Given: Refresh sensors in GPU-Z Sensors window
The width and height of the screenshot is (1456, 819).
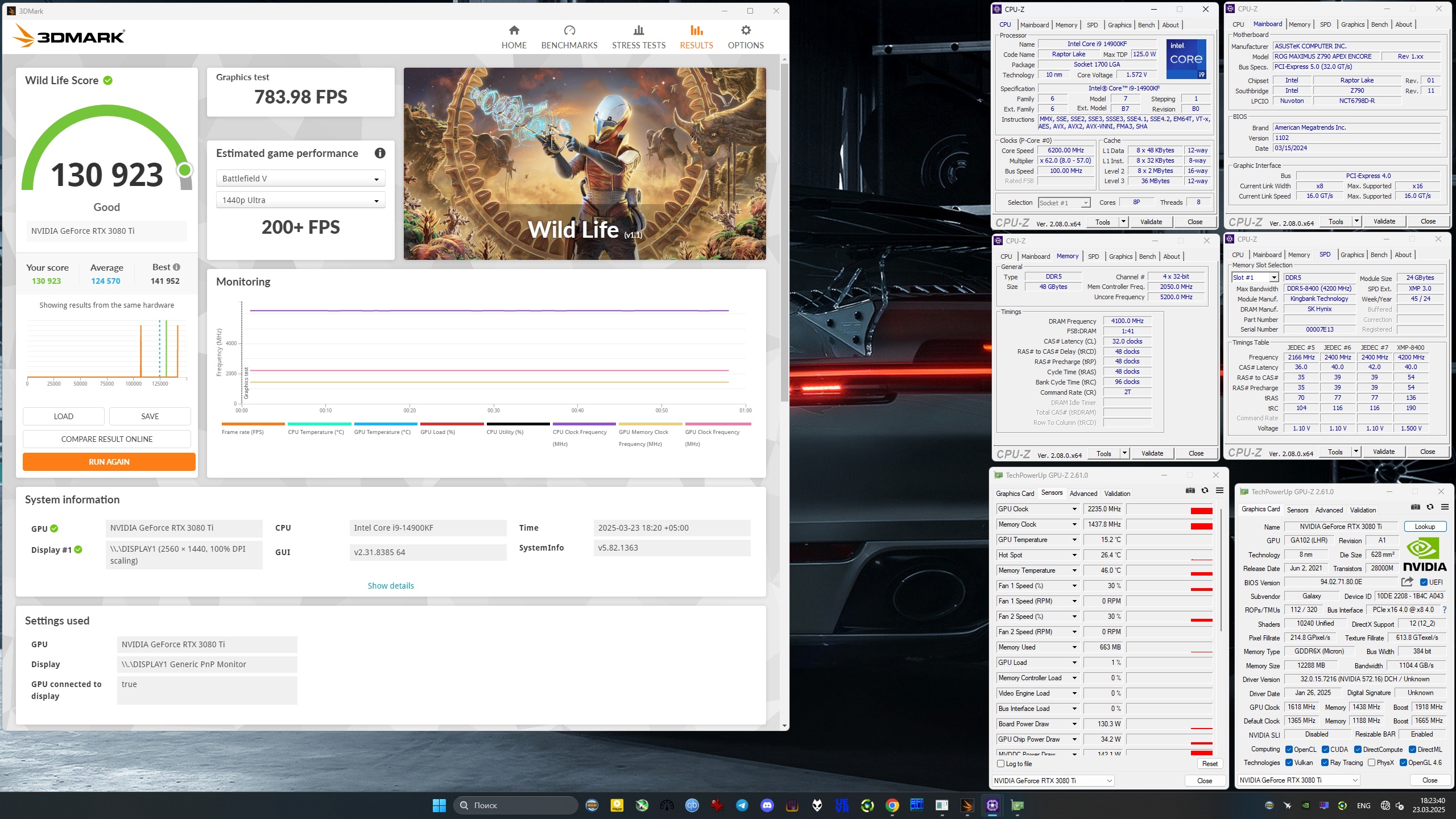Looking at the screenshot, I should pyautogui.click(x=1205, y=491).
